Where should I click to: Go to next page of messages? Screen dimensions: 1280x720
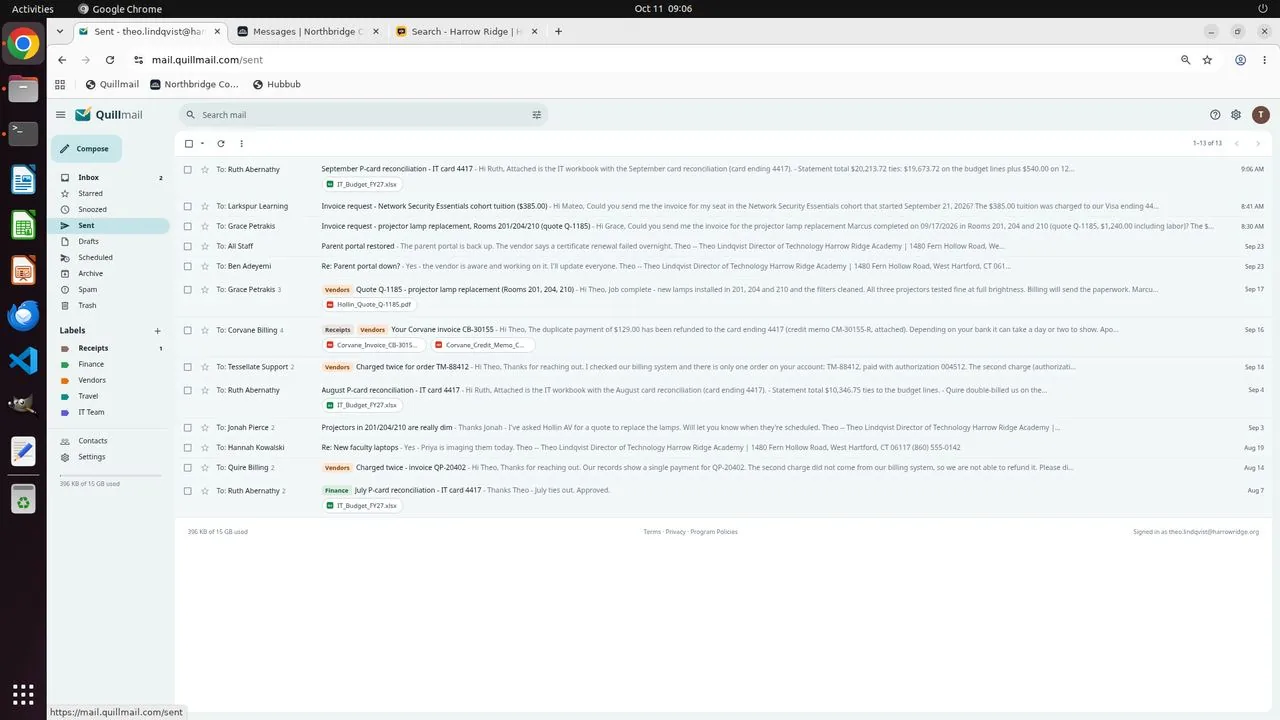point(1258,143)
